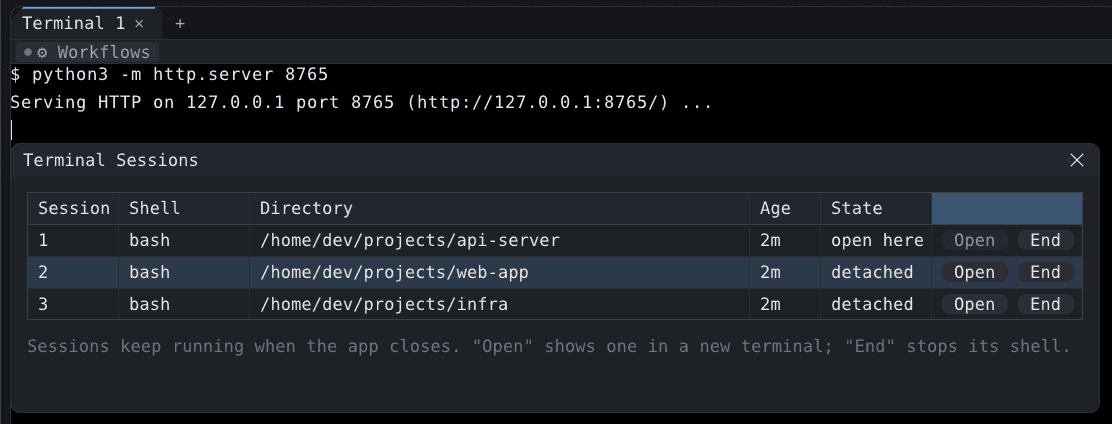The height and width of the screenshot is (424, 1112).
Task: Click the python3 http.server command line
Action: pyautogui.click(x=169, y=74)
